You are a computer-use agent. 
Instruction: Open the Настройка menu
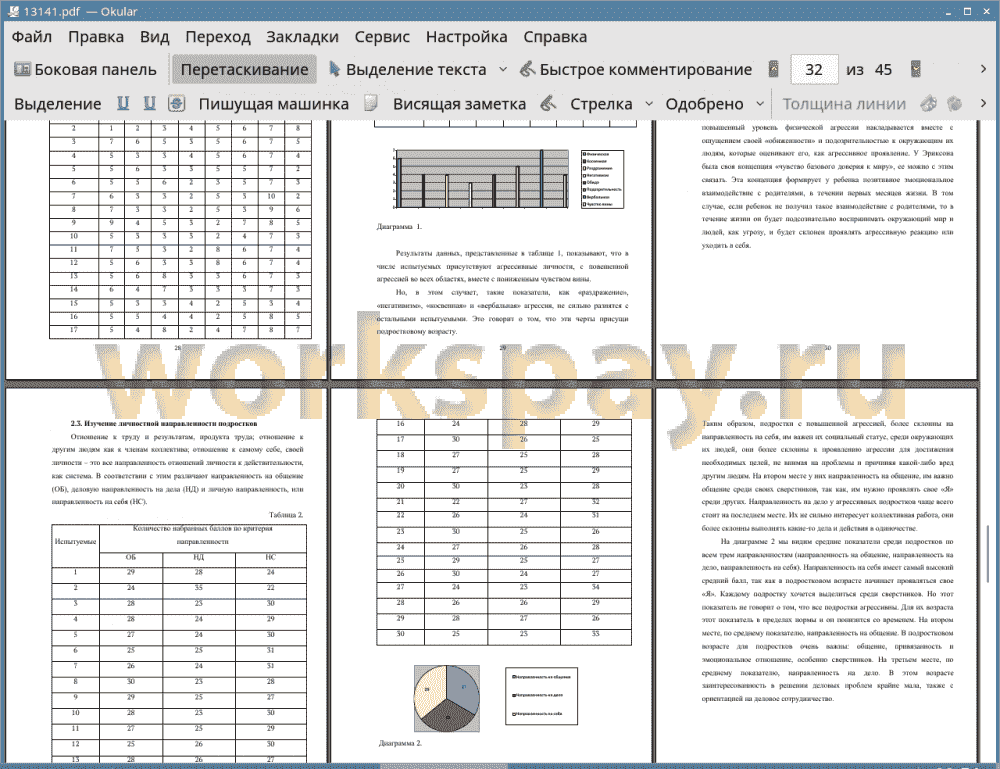(466, 37)
